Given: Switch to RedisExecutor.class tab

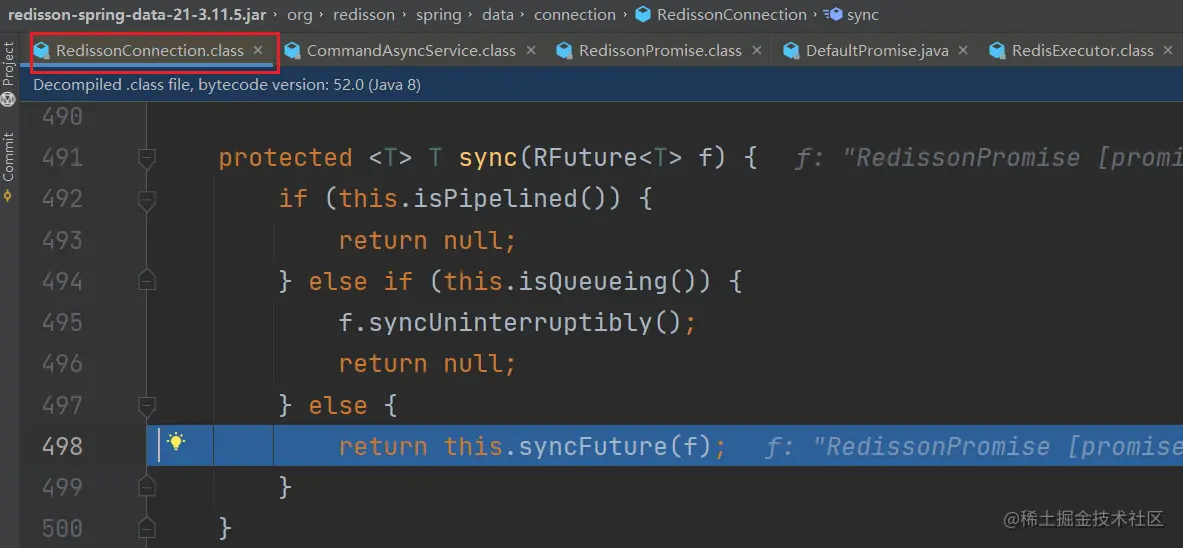Looking at the screenshot, I should (1083, 51).
